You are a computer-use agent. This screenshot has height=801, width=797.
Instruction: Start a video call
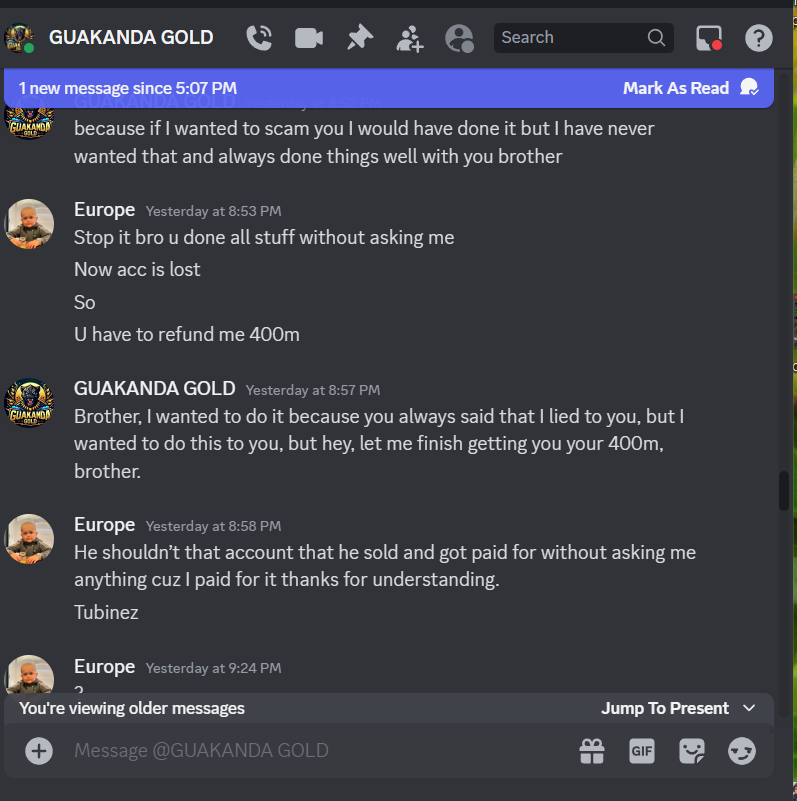click(309, 38)
